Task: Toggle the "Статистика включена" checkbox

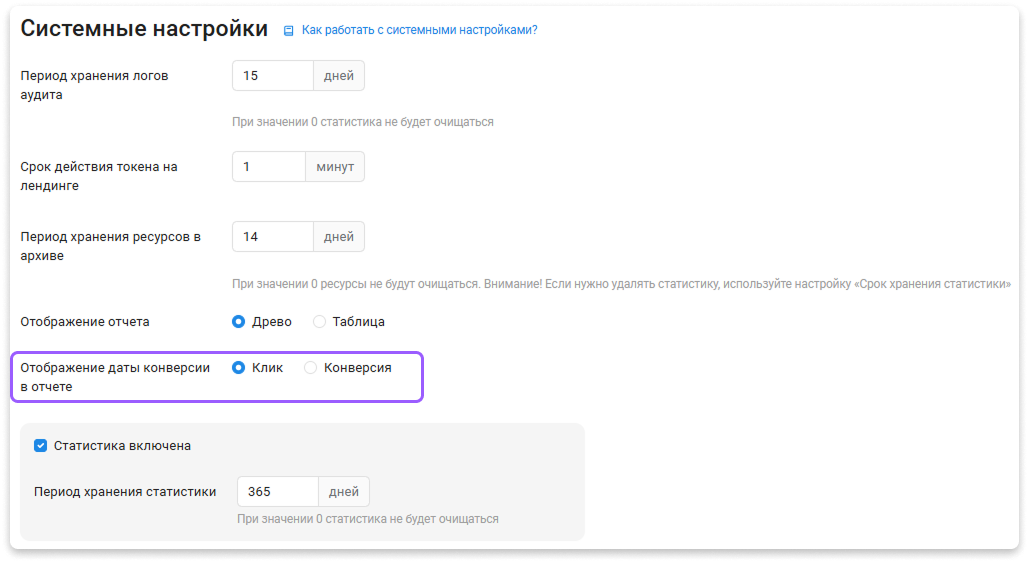Action: [41, 446]
